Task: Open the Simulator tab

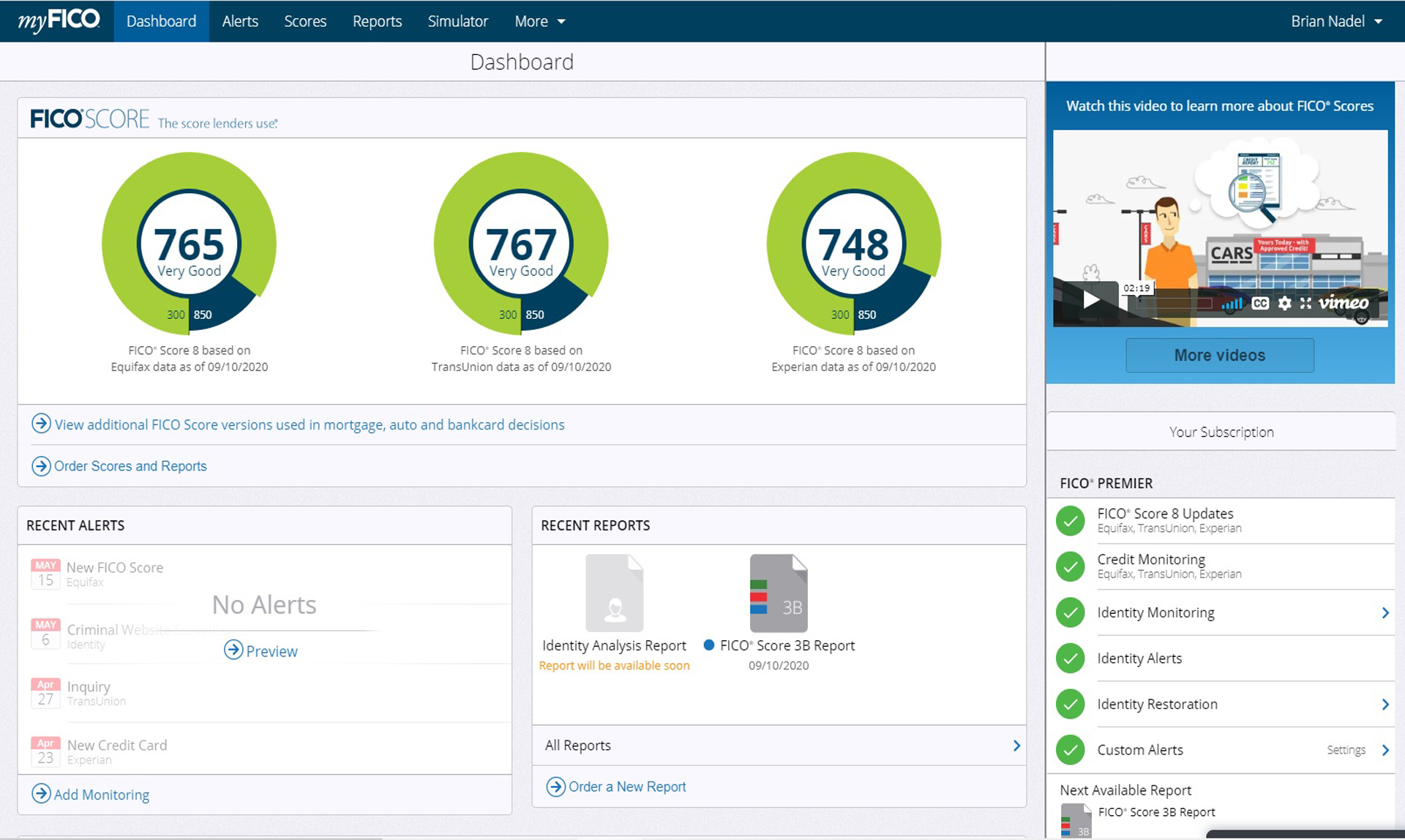Action: [x=458, y=21]
